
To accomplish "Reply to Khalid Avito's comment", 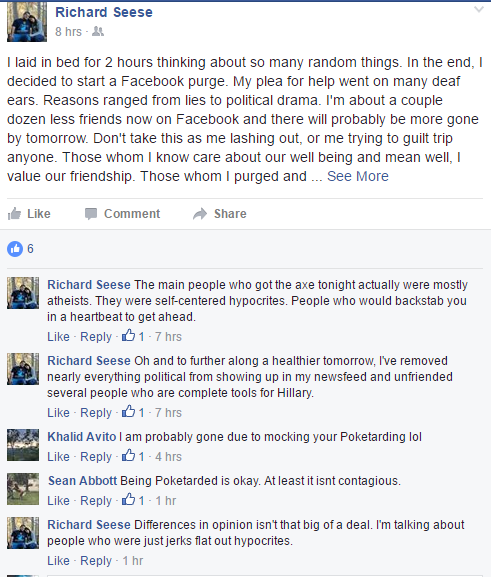I will coord(96,457).
